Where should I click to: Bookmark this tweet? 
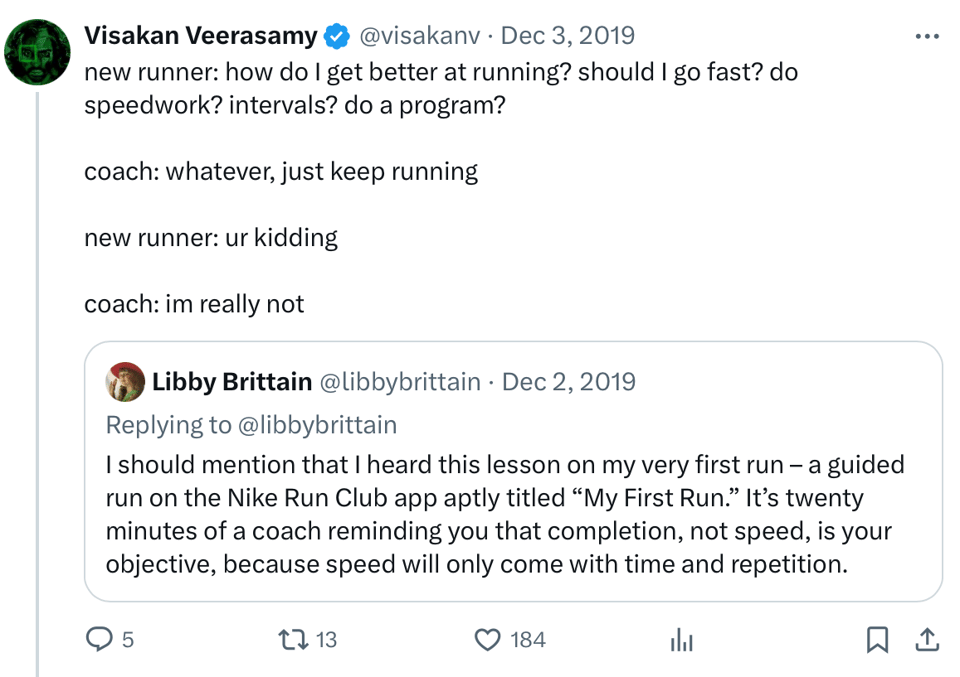click(x=877, y=640)
